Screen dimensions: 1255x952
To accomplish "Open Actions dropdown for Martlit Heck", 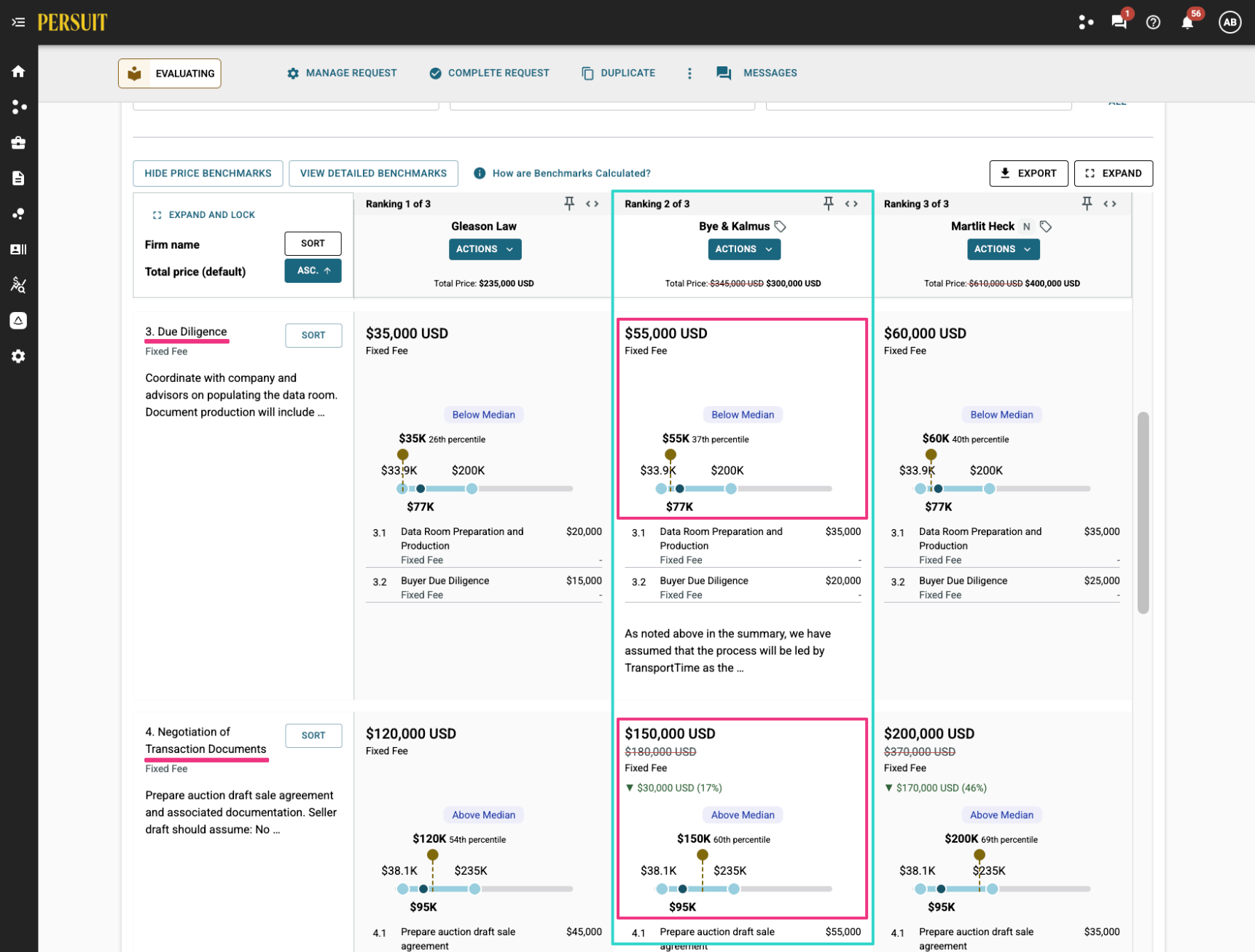I will tap(1003, 249).
